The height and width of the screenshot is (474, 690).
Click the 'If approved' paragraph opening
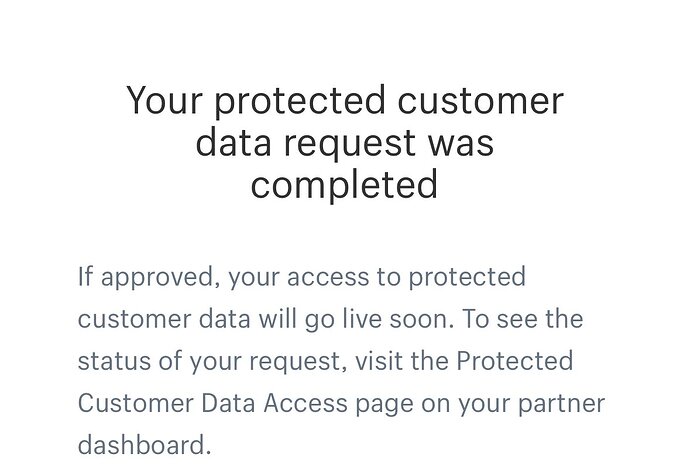pos(148,277)
